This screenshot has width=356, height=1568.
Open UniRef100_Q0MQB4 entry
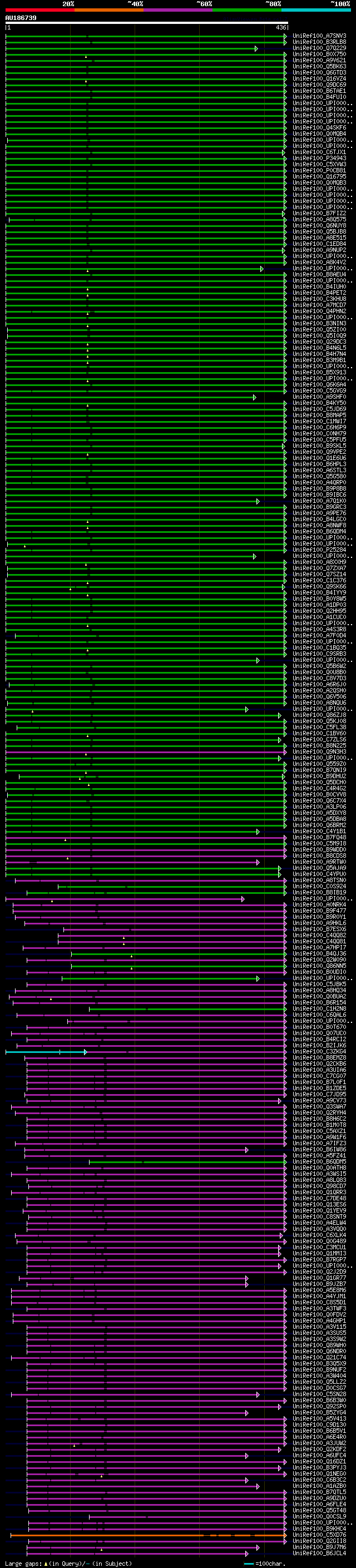pos(319,134)
